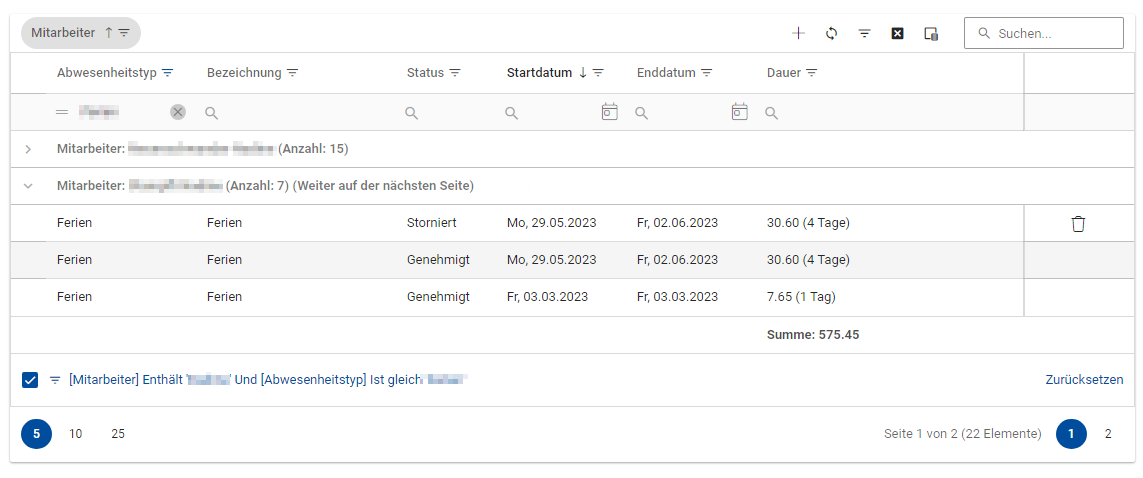1143x478 pixels.
Task: Open the Dauer column header filter
Action: tap(812, 73)
